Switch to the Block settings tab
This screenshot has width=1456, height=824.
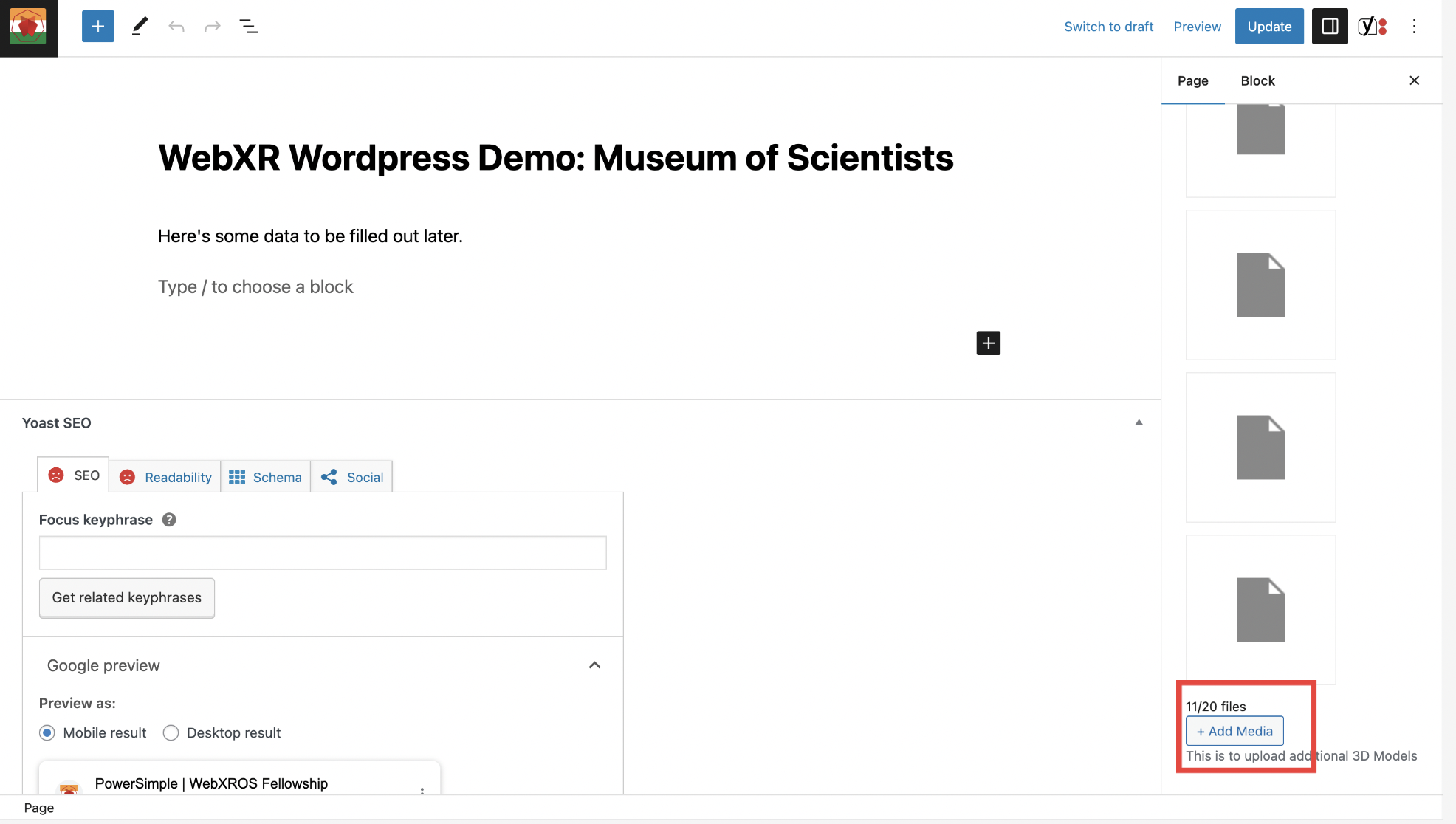(1257, 80)
